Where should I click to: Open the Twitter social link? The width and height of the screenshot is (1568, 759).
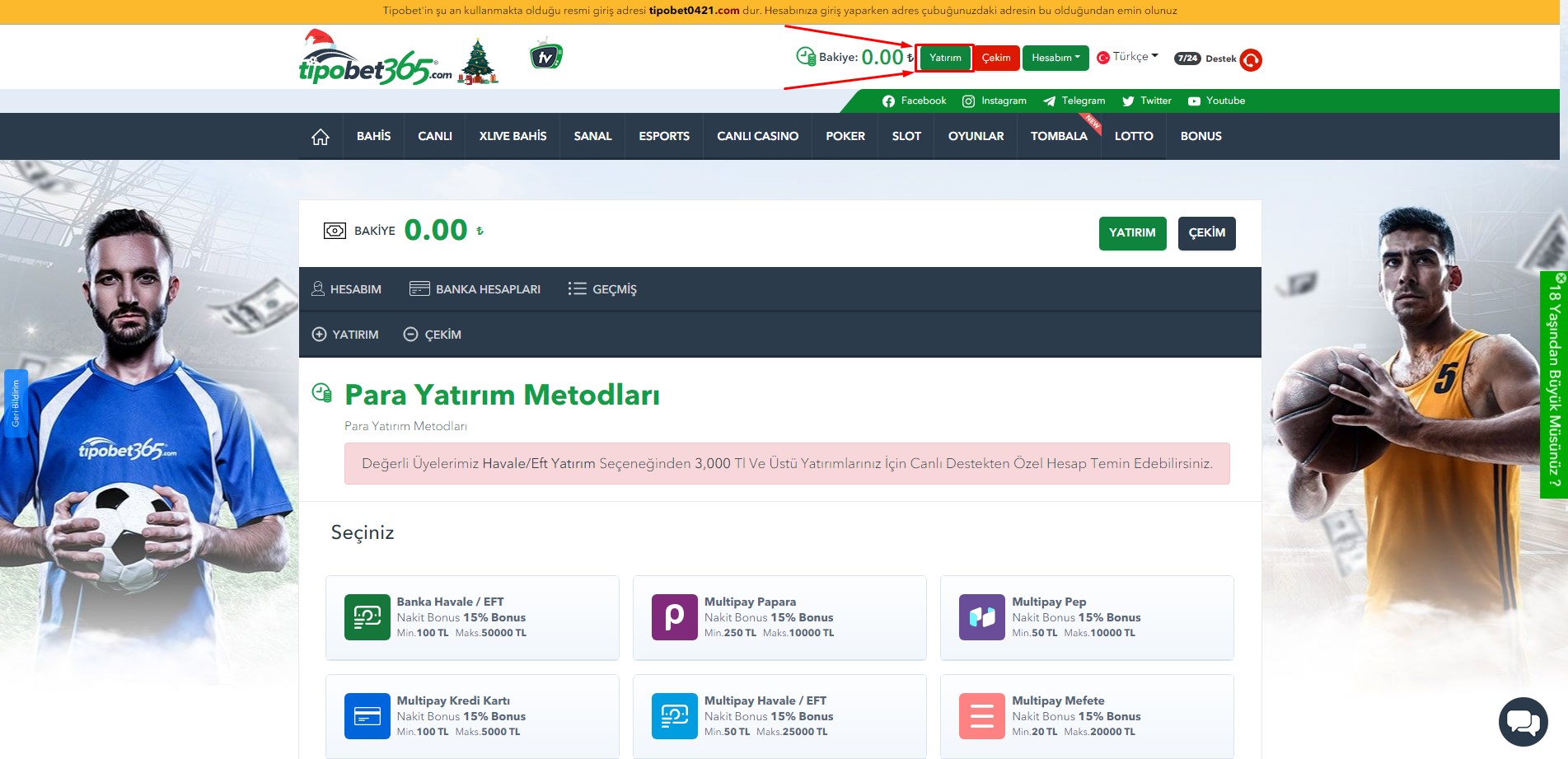(1147, 101)
